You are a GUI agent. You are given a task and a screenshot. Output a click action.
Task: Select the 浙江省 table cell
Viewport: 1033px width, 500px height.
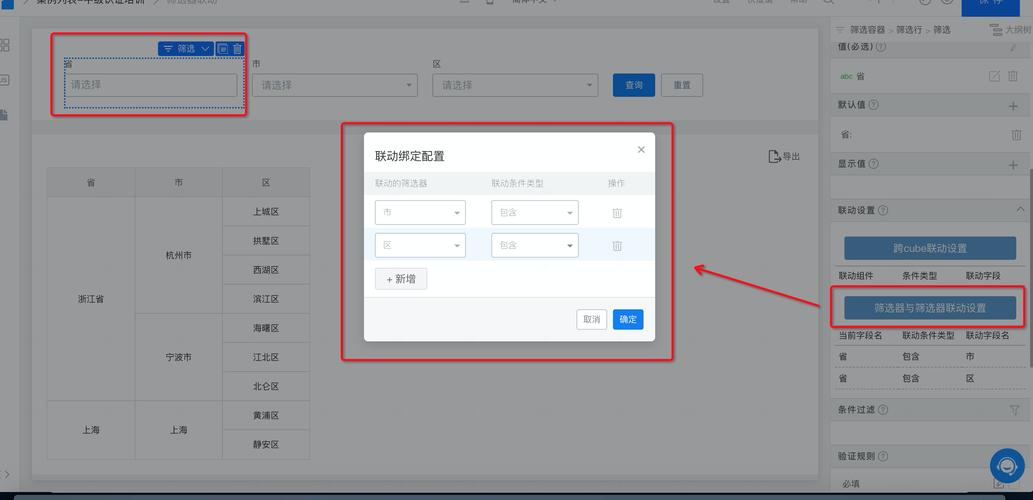[x=91, y=299]
